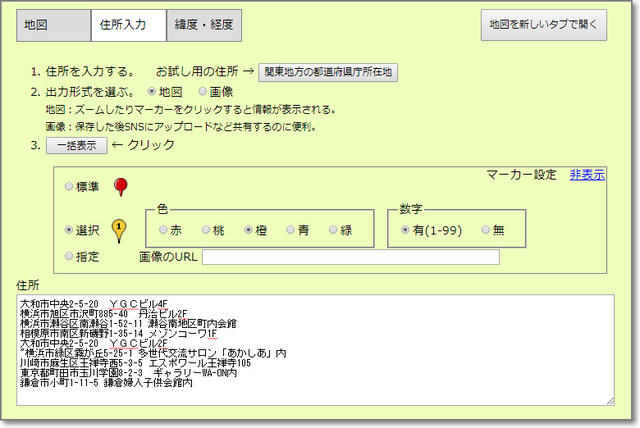Screen dimensions: 640x428
Task: Choose 赤 color radio option
Action: (164, 230)
